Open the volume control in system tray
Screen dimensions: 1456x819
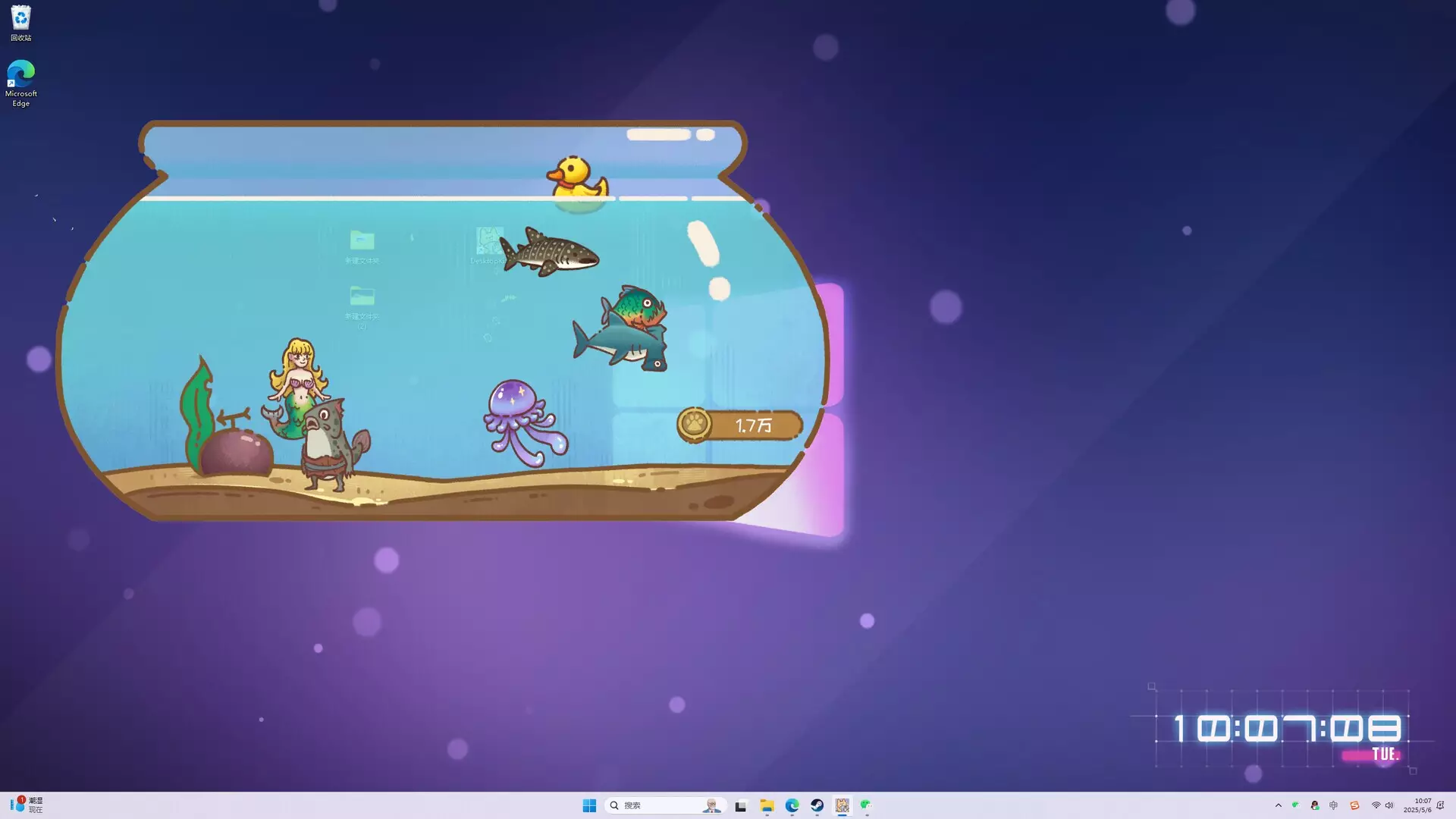pos(1389,805)
